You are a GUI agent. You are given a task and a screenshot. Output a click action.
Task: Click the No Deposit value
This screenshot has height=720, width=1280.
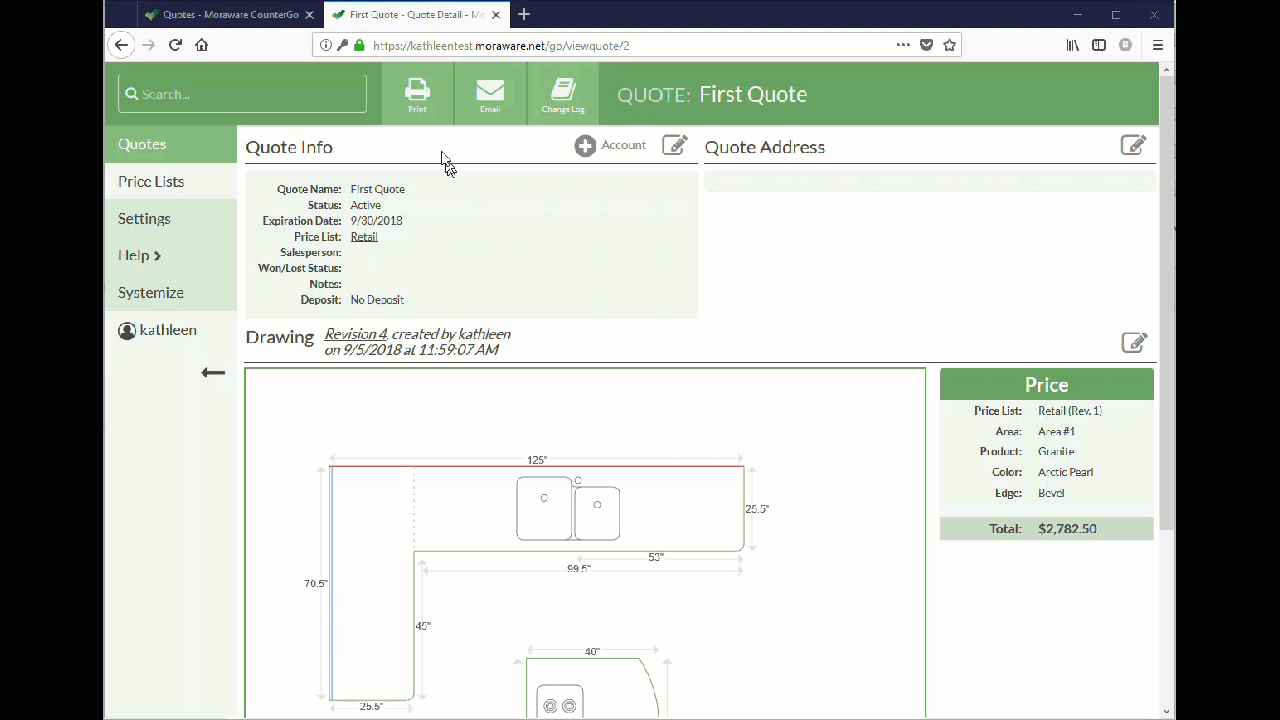point(377,300)
